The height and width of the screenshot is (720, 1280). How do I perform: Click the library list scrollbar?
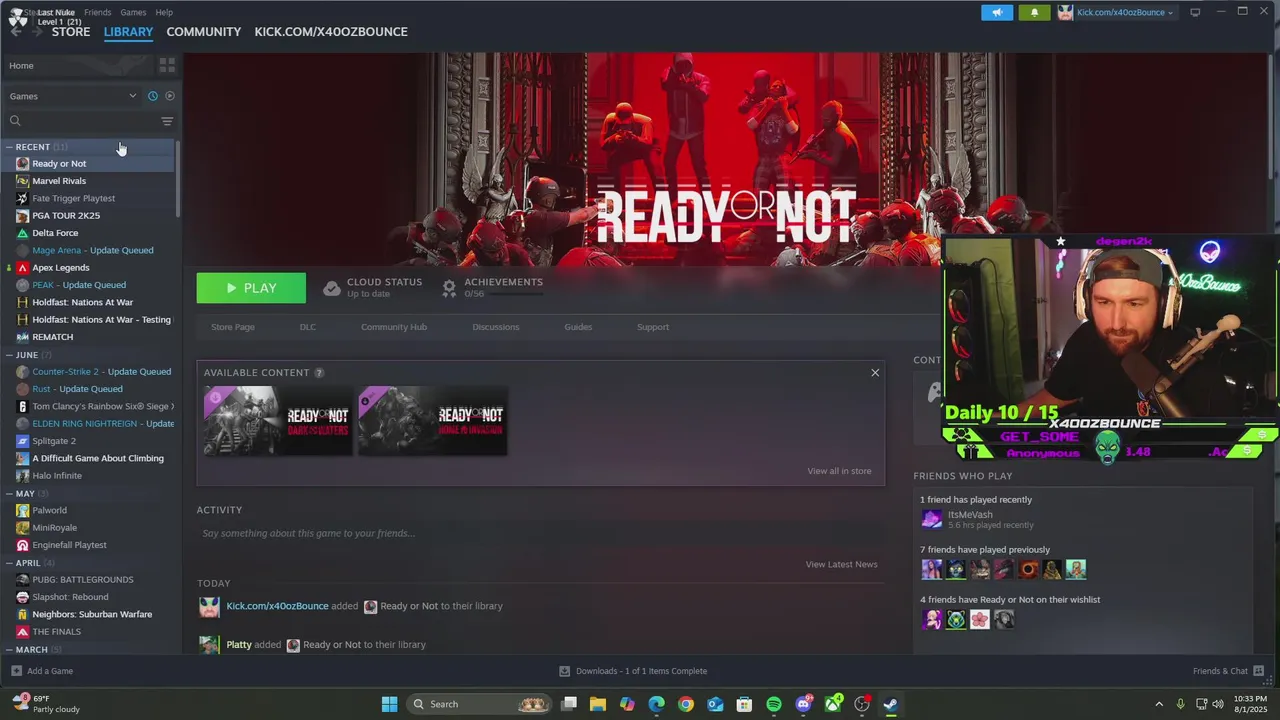coord(179,180)
